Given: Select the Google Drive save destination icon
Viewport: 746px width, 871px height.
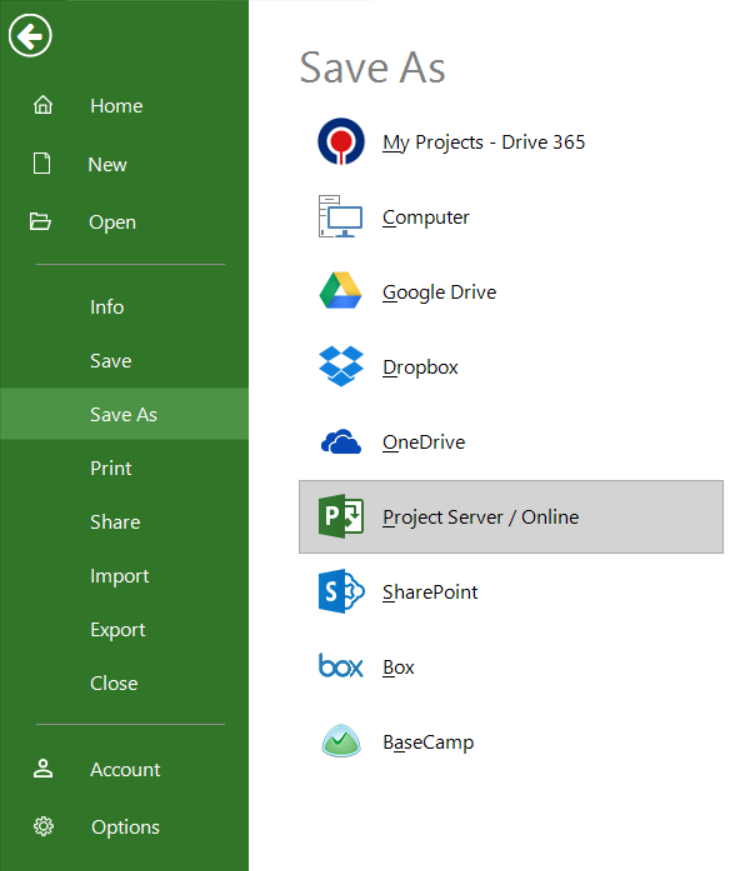Looking at the screenshot, I should point(340,291).
